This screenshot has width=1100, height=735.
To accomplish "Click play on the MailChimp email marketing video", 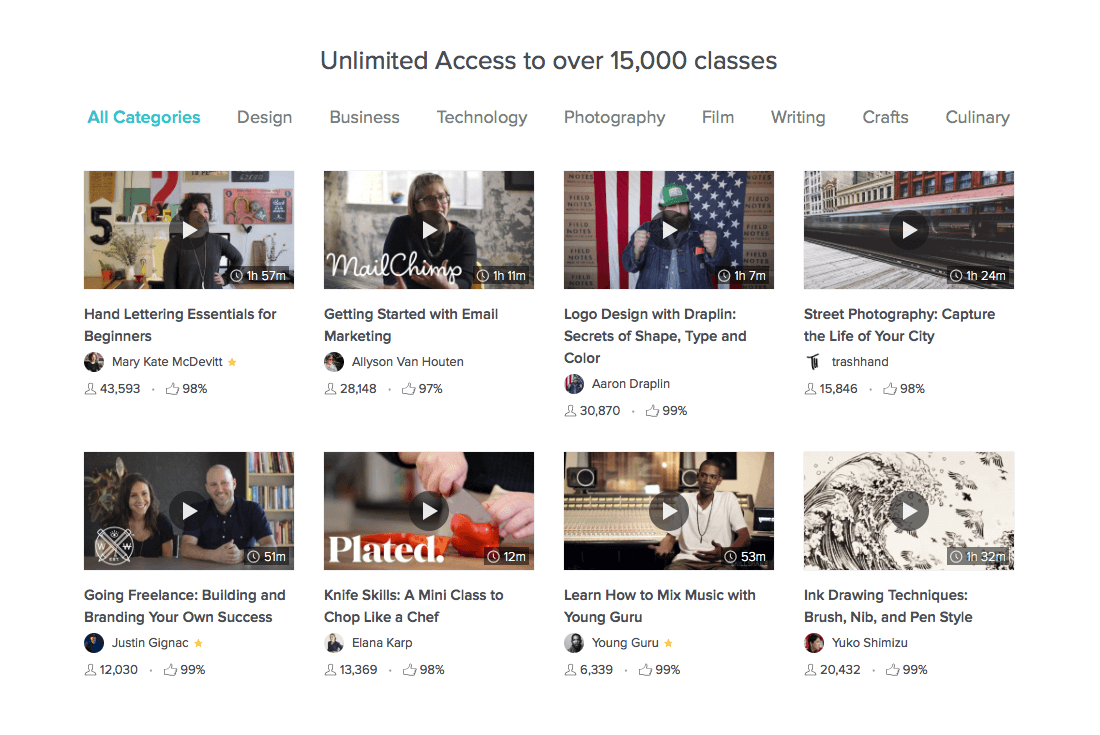I will [429, 230].
